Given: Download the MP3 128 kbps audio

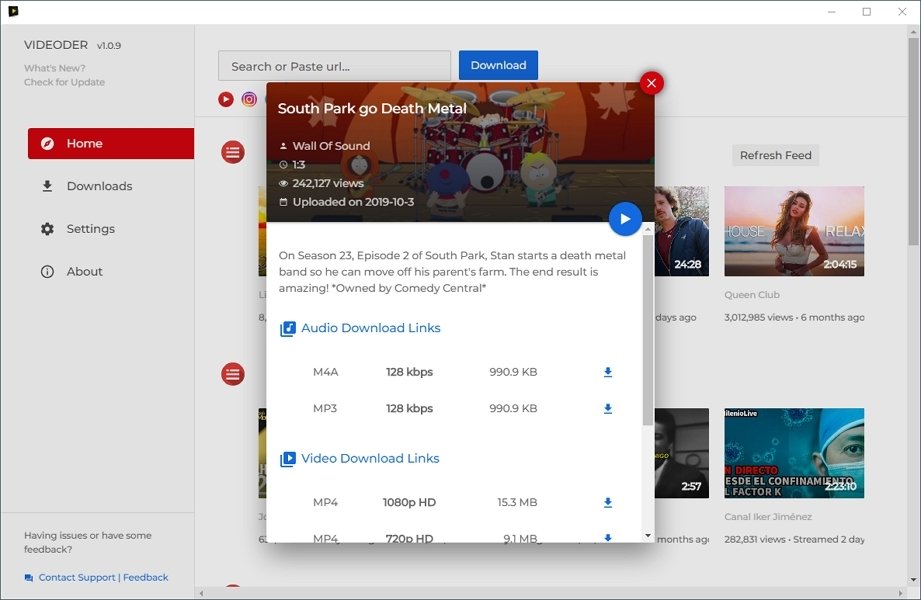Looking at the screenshot, I should click(x=608, y=408).
